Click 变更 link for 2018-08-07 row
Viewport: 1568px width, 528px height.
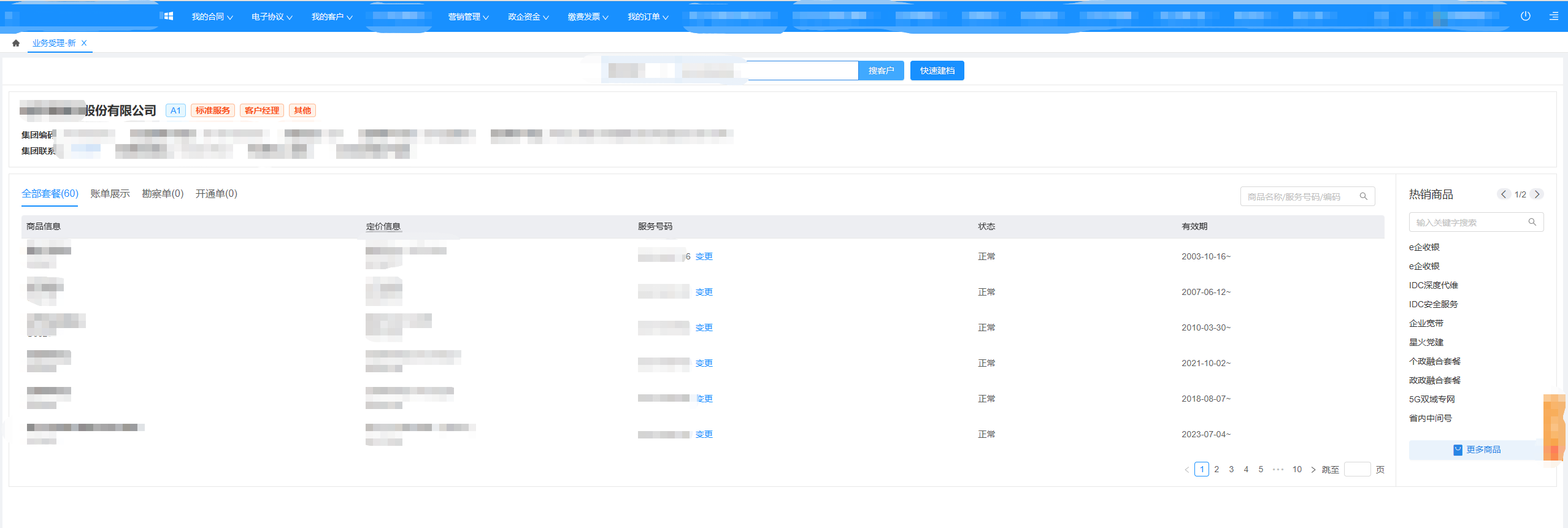(704, 399)
